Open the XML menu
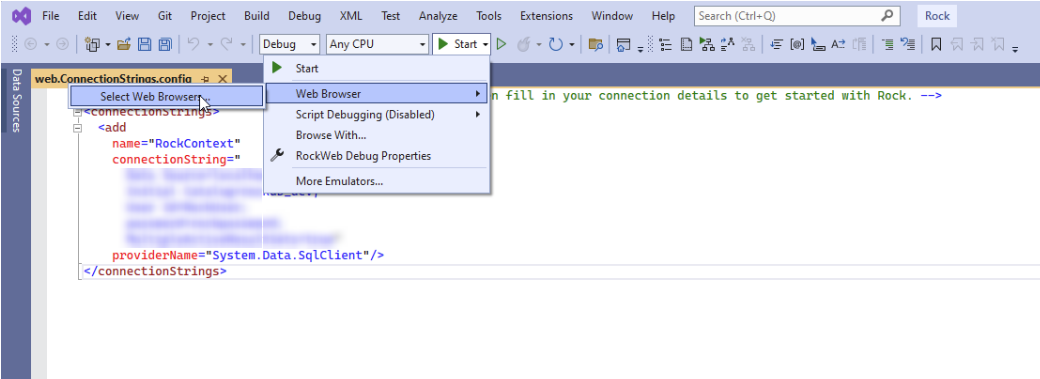The image size is (1040, 379). click(351, 15)
